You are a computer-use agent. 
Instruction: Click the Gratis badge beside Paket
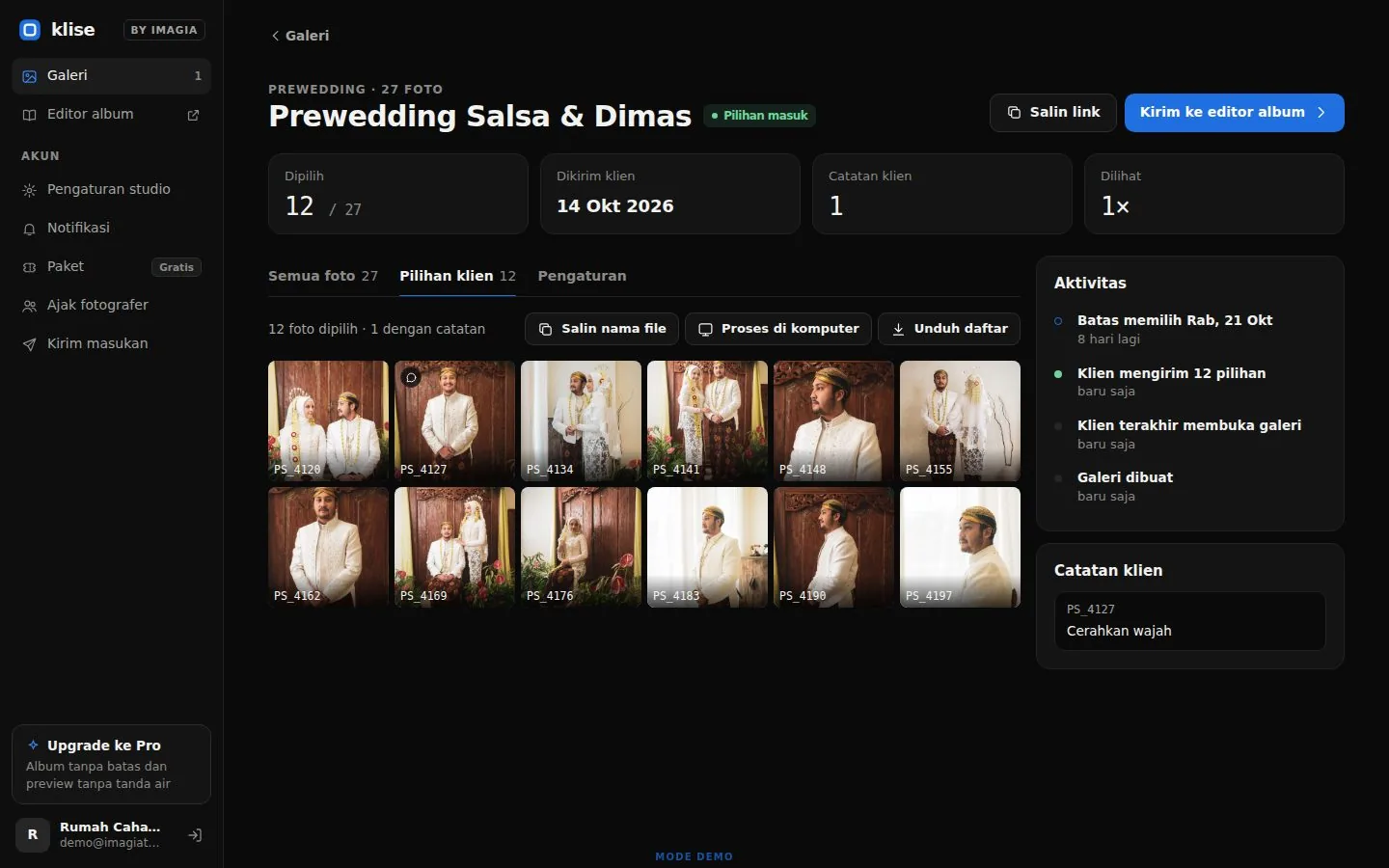click(x=177, y=267)
